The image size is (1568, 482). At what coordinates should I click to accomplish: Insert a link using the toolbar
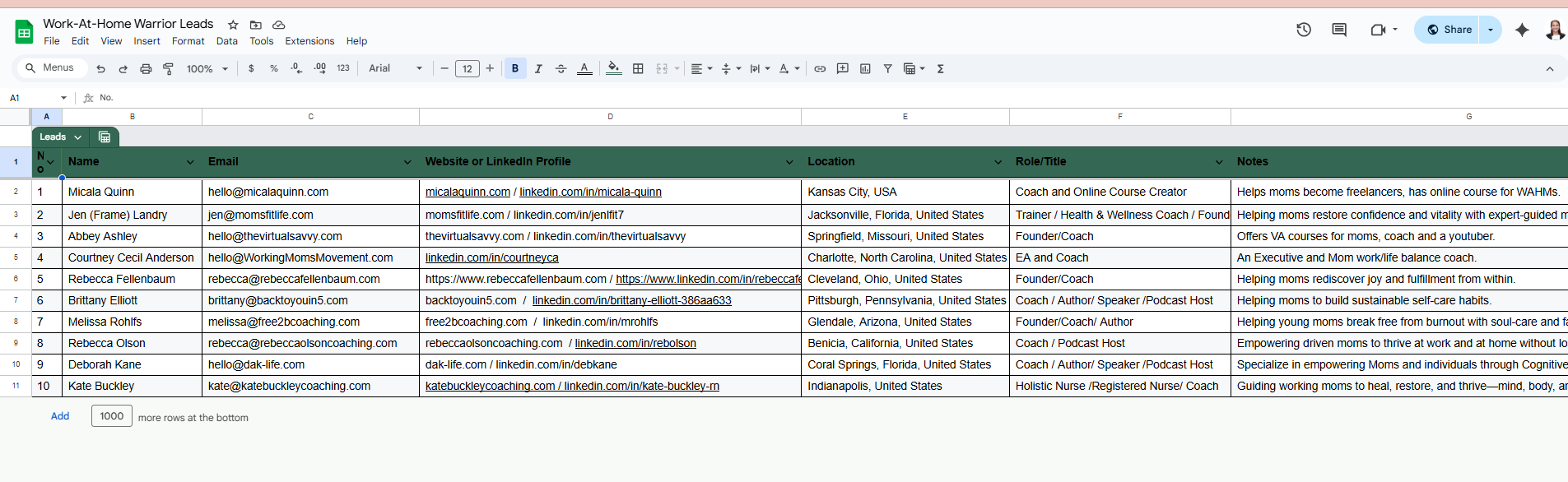820,69
